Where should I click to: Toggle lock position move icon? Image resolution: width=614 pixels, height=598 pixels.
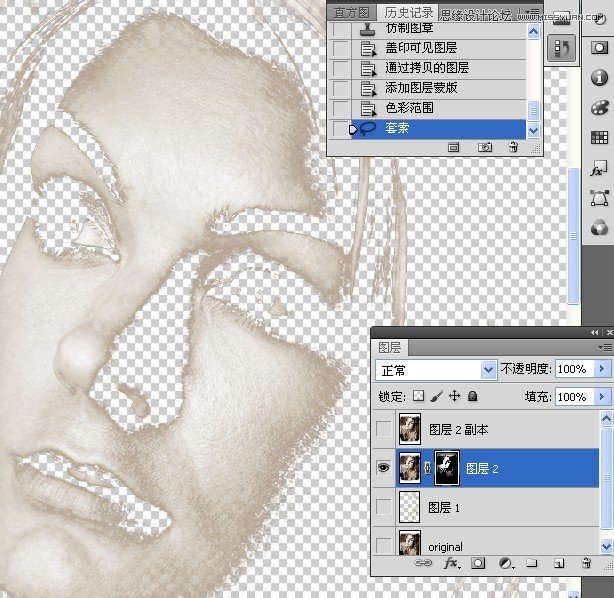(x=454, y=396)
